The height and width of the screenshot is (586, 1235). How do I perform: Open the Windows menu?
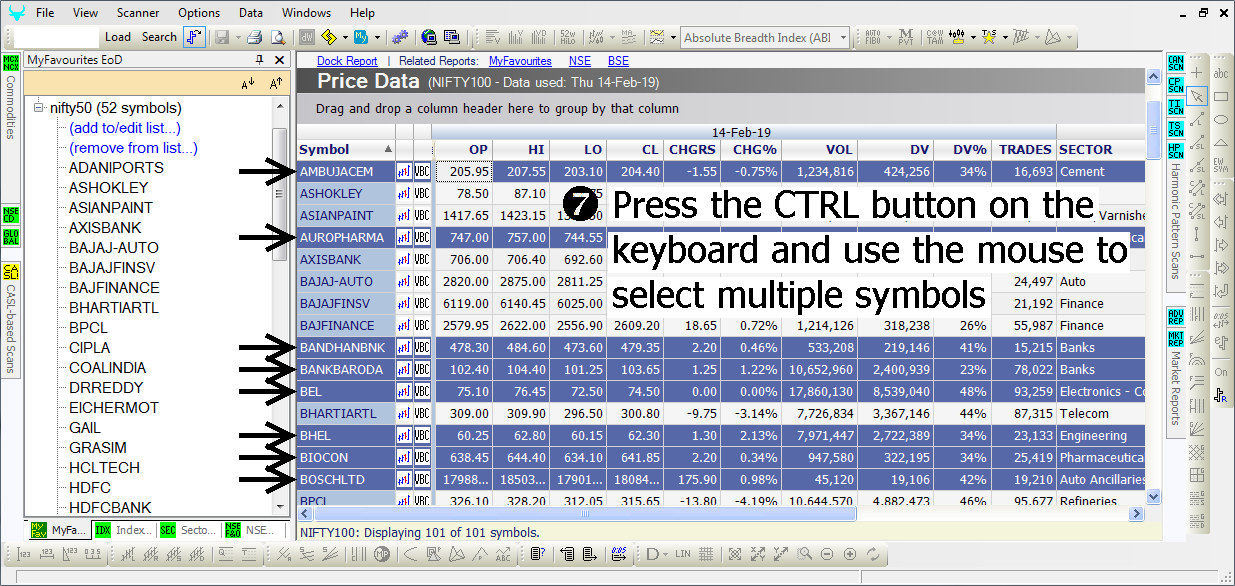pyautogui.click(x=307, y=13)
